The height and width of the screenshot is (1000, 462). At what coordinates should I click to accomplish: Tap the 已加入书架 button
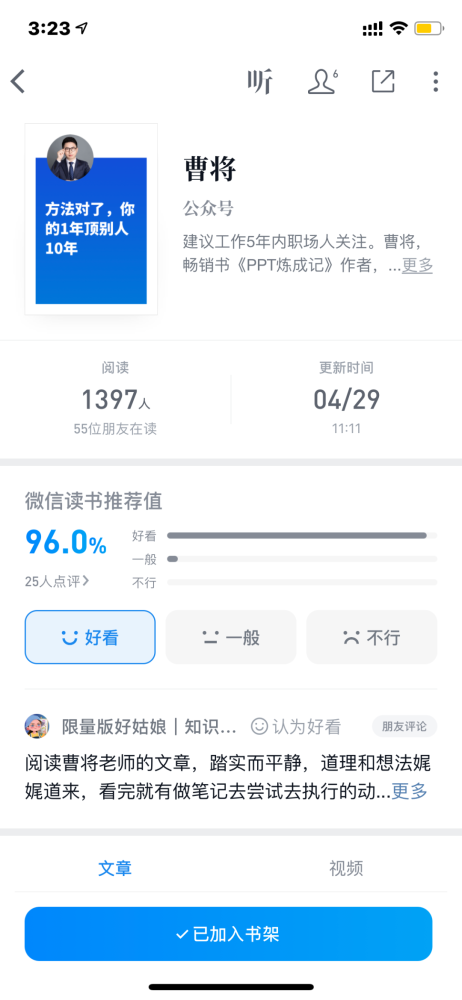pyautogui.click(x=228, y=934)
